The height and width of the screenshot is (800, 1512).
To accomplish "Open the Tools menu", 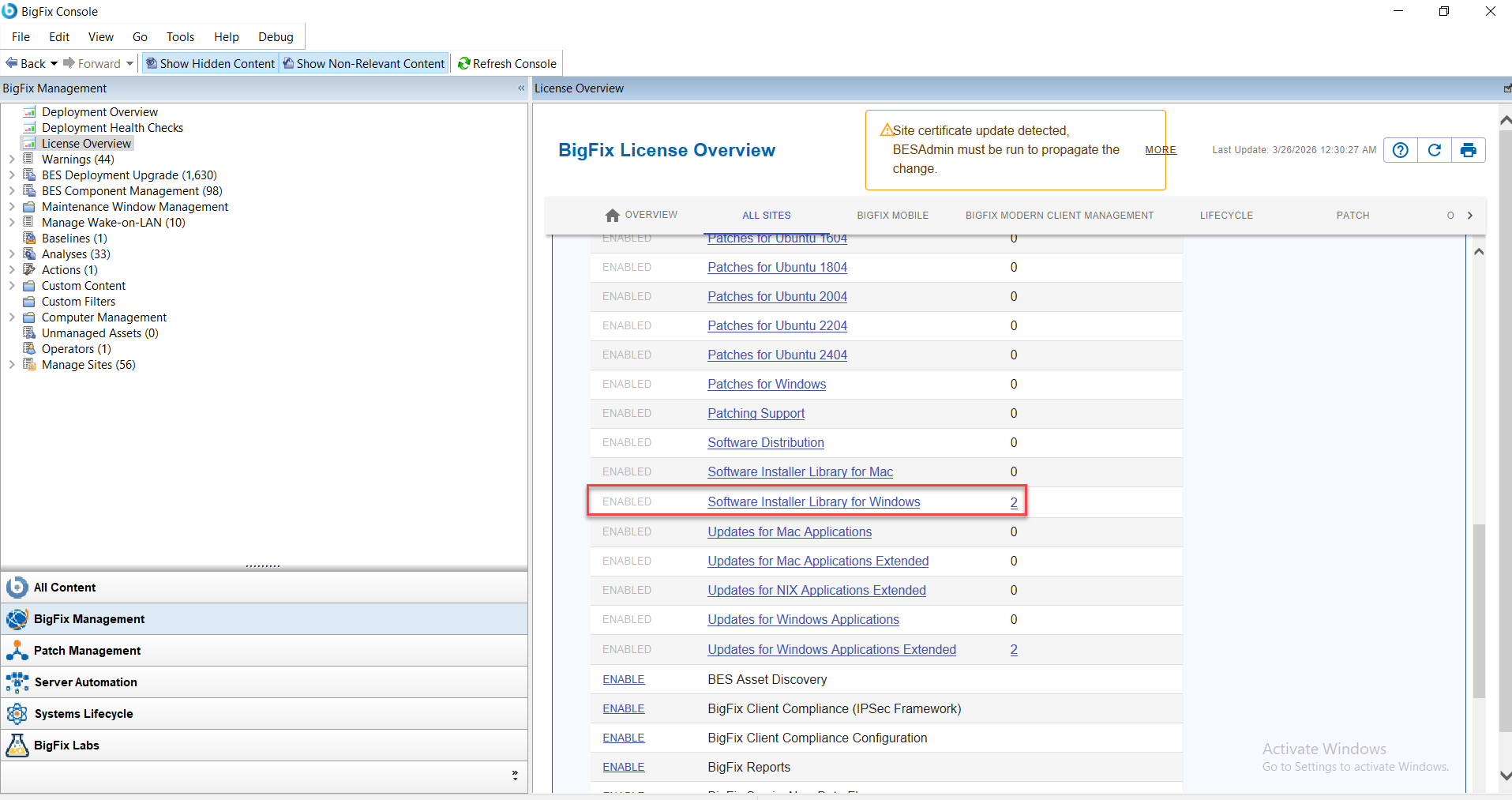I will pos(180,36).
